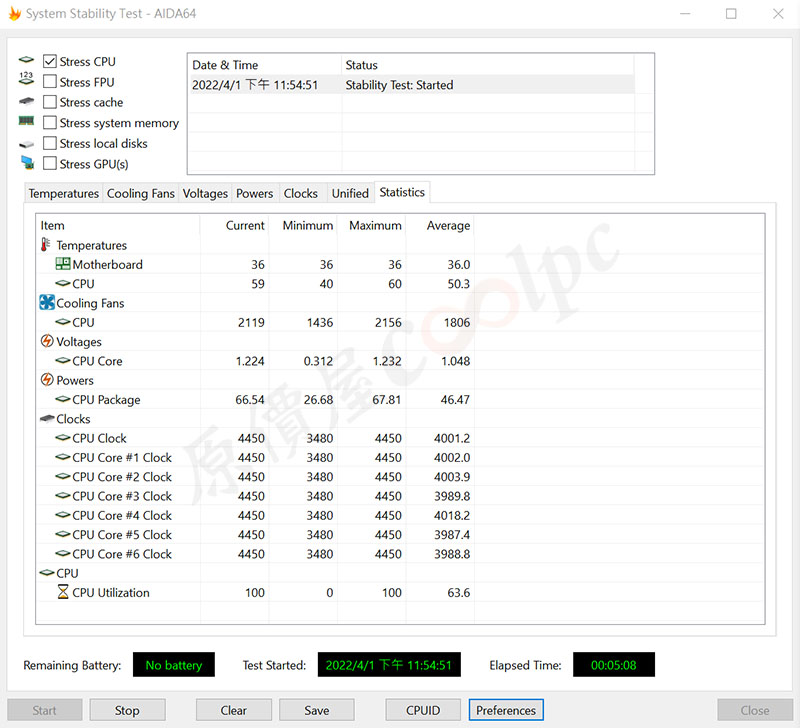Click the lightning icon of the Powers group
Viewport: 800px width, 728px height.
[47, 380]
